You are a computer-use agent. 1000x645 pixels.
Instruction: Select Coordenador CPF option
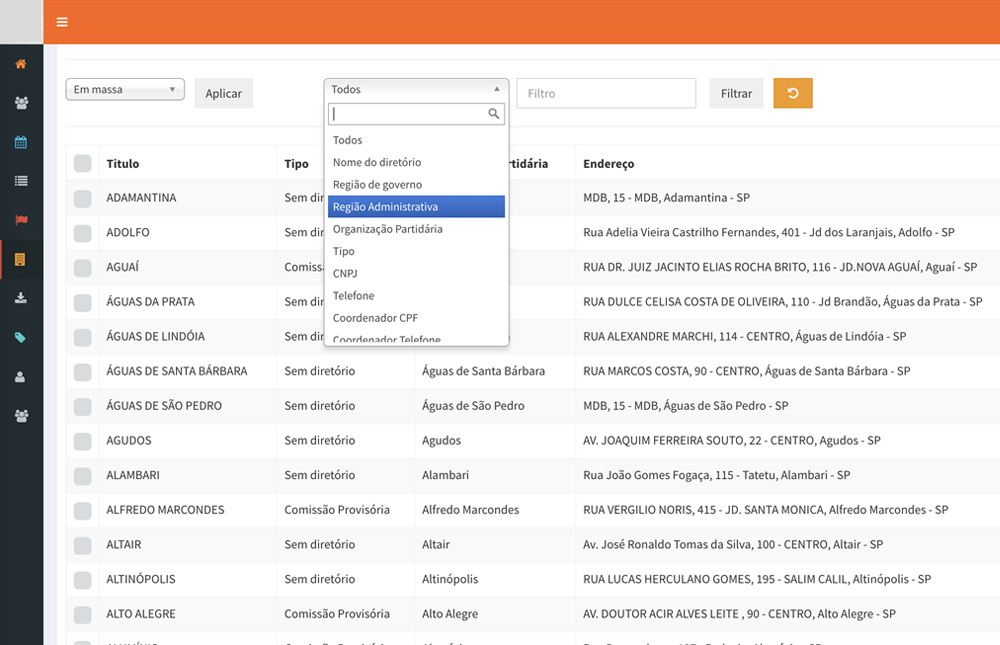416,318
